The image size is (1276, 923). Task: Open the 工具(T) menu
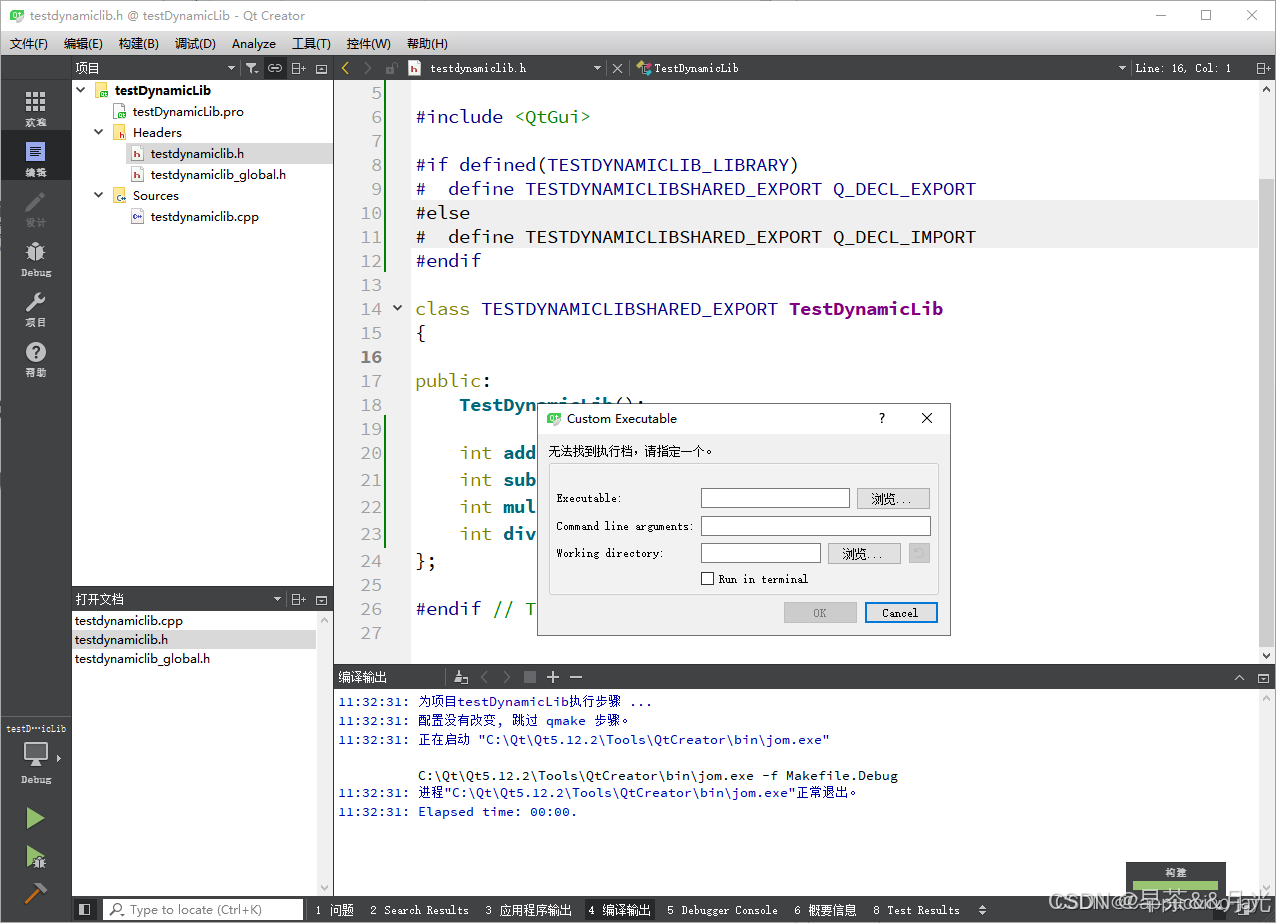click(311, 43)
